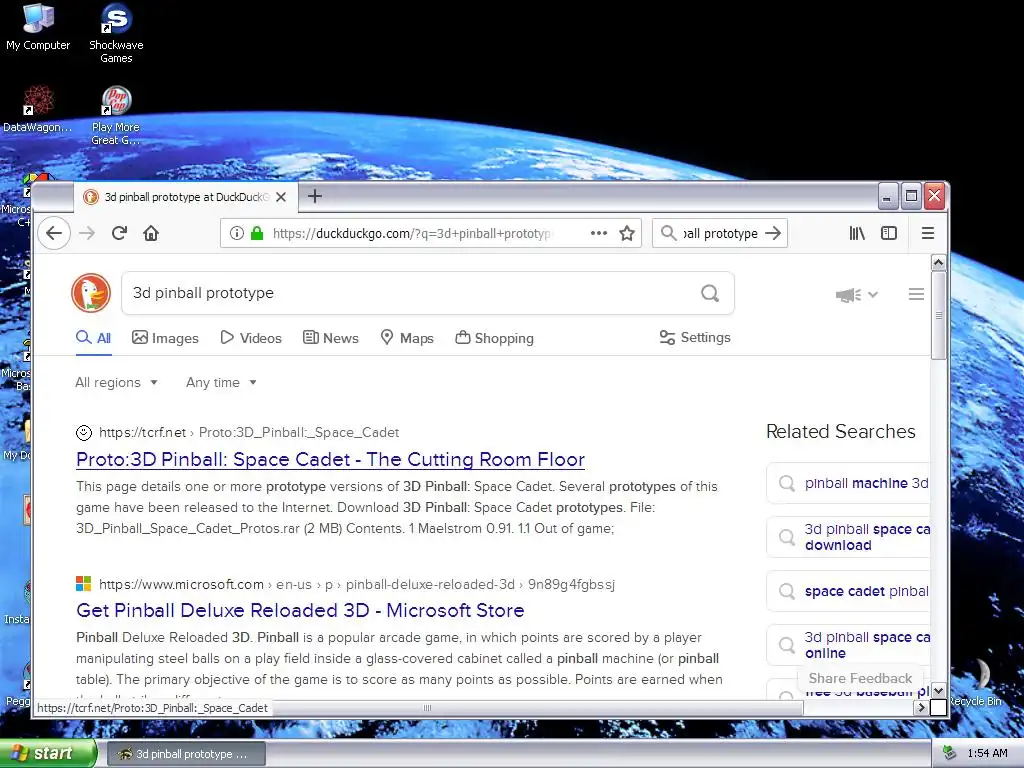Click the green secure connection padlock
1024x768 pixels.
point(257,233)
